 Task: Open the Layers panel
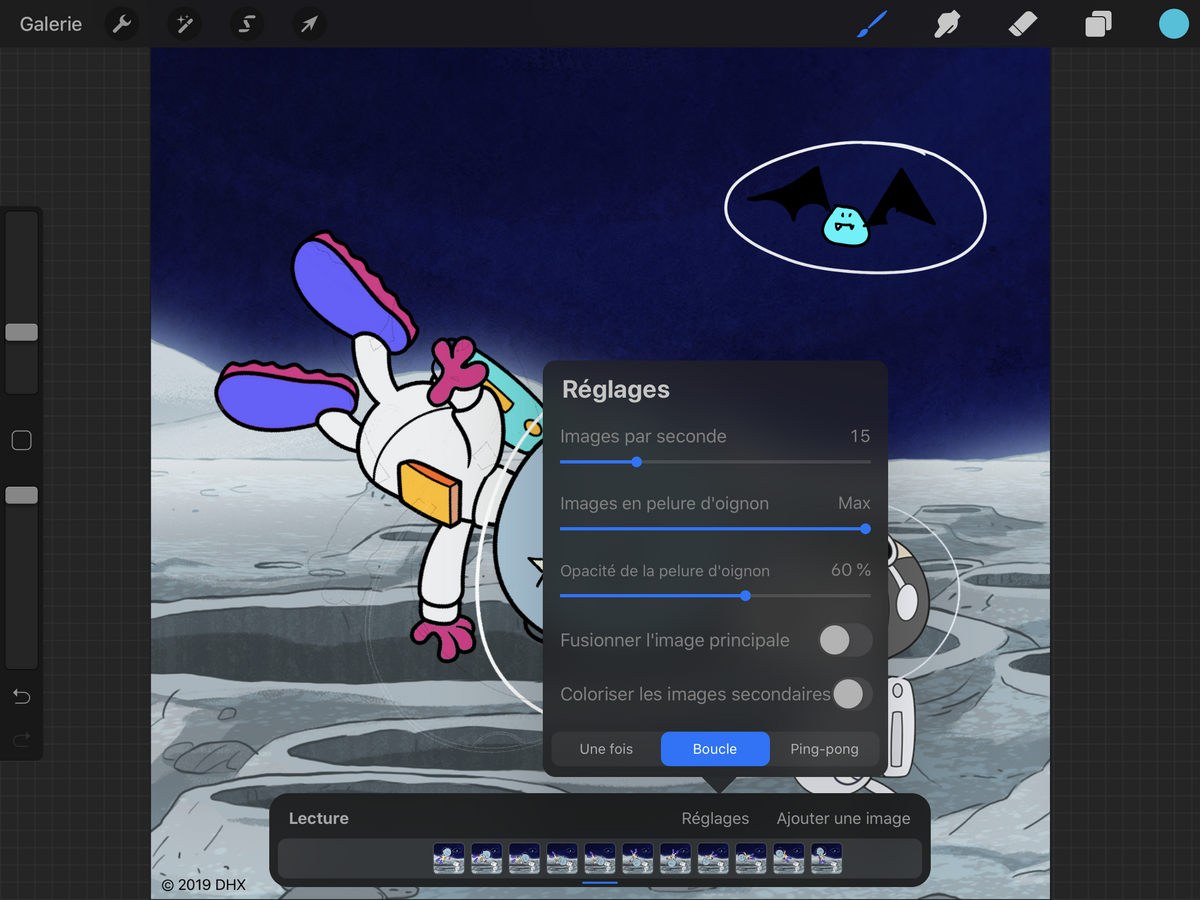point(1098,24)
